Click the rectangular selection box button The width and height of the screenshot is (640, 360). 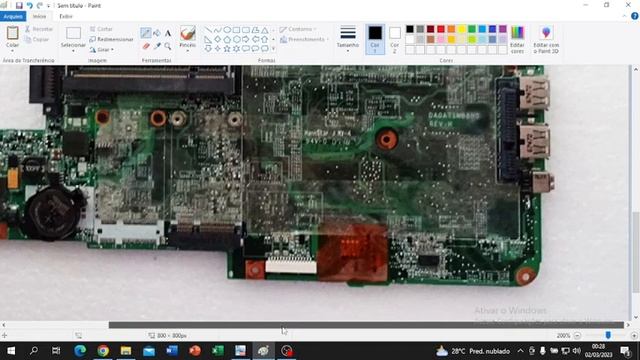(73, 34)
